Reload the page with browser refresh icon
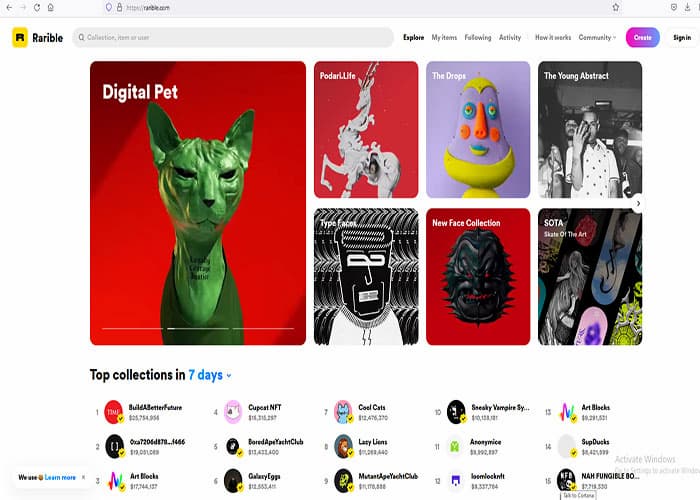Image resolution: width=700 pixels, height=500 pixels. 37,7
